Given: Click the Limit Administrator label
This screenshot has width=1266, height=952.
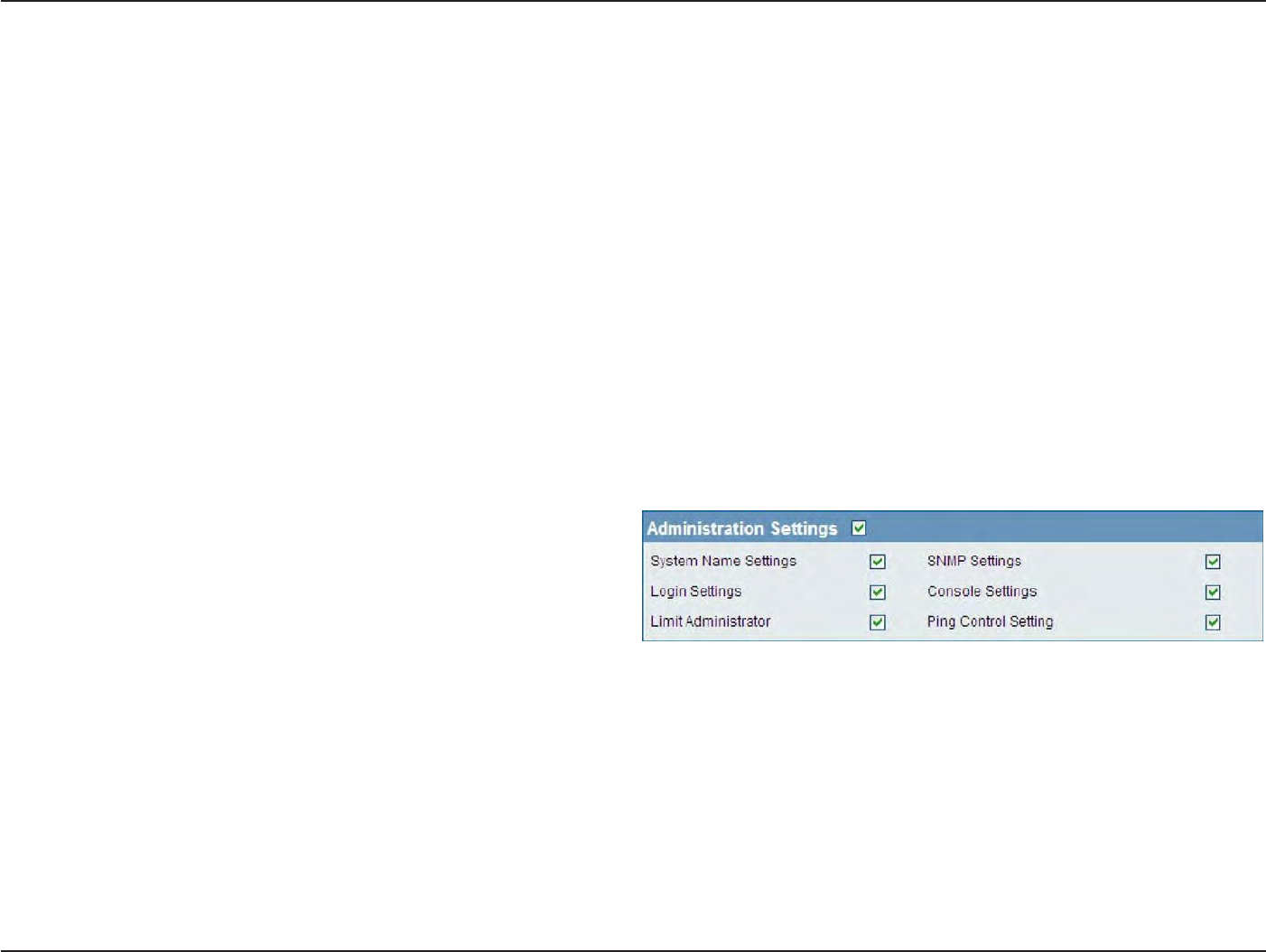Looking at the screenshot, I should [x=711, y=621].
